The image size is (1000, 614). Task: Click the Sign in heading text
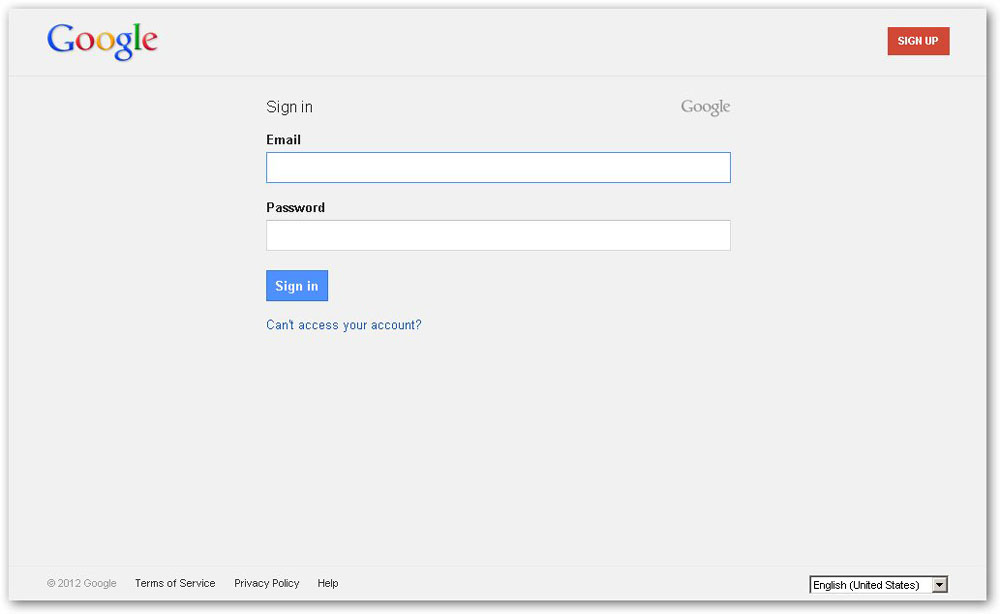point(289,107)
